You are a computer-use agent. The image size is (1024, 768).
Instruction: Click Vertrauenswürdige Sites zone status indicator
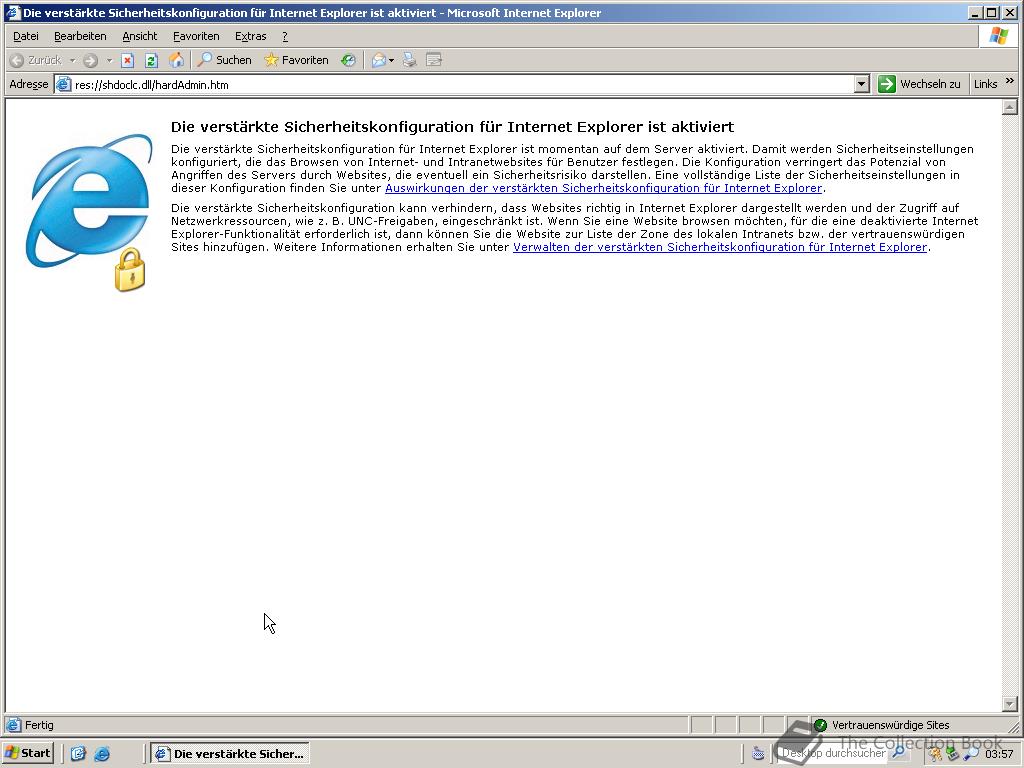882,726
